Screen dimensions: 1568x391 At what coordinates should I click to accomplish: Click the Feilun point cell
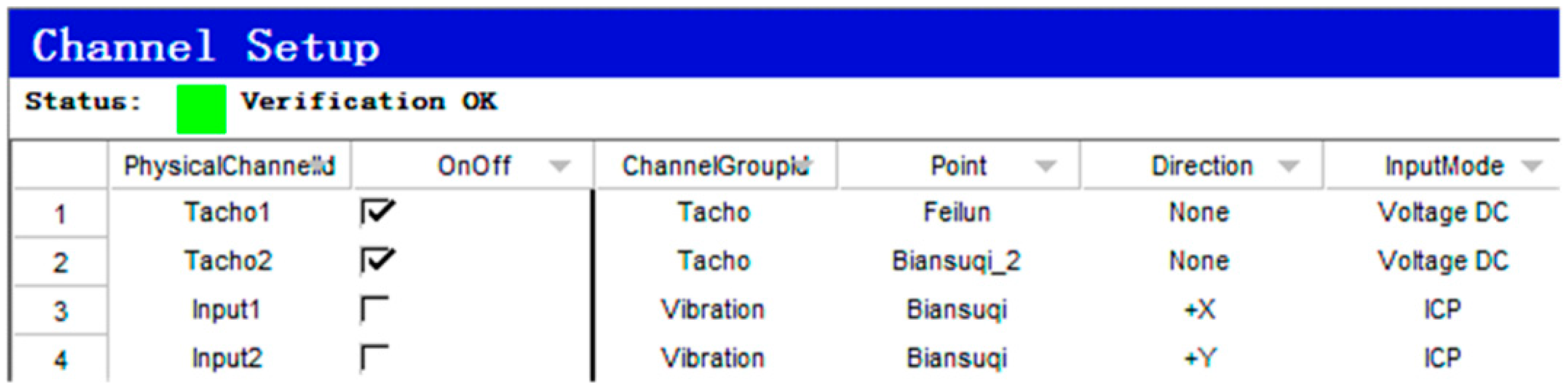pyautogui.click(x=956, y=212)
